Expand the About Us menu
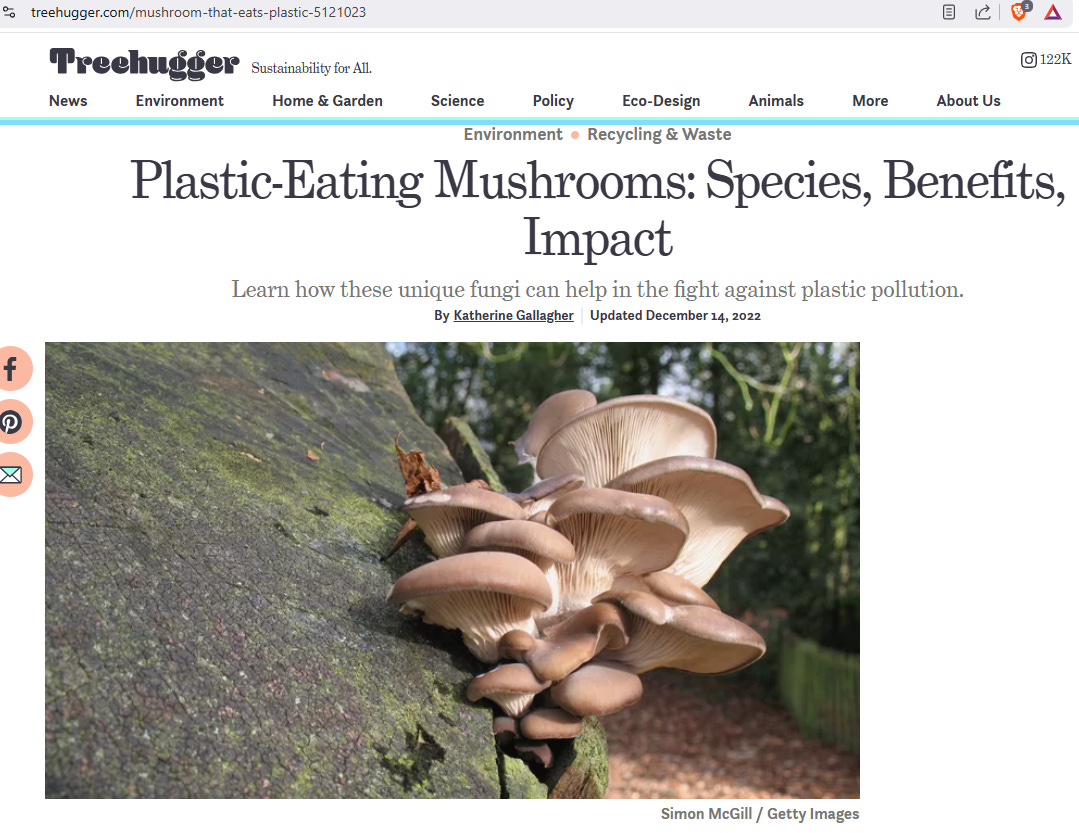 [968, 100]
